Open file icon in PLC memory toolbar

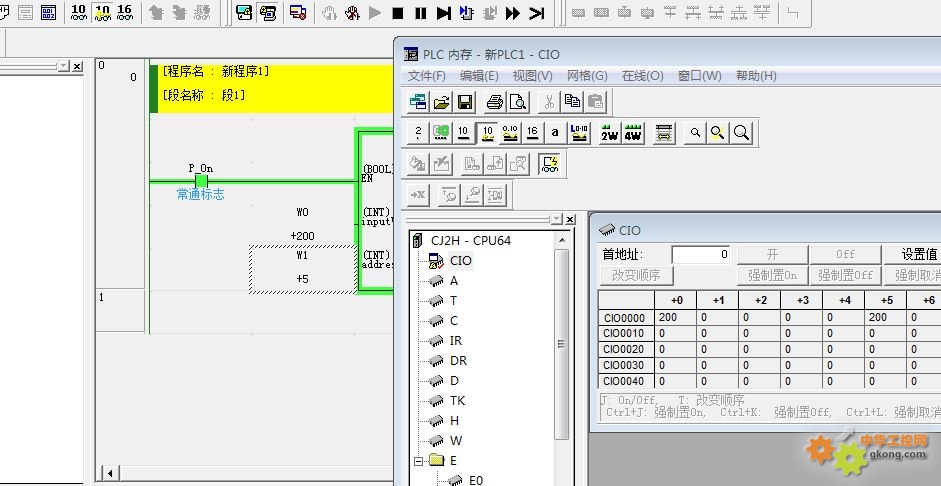(x=442, y=103)
